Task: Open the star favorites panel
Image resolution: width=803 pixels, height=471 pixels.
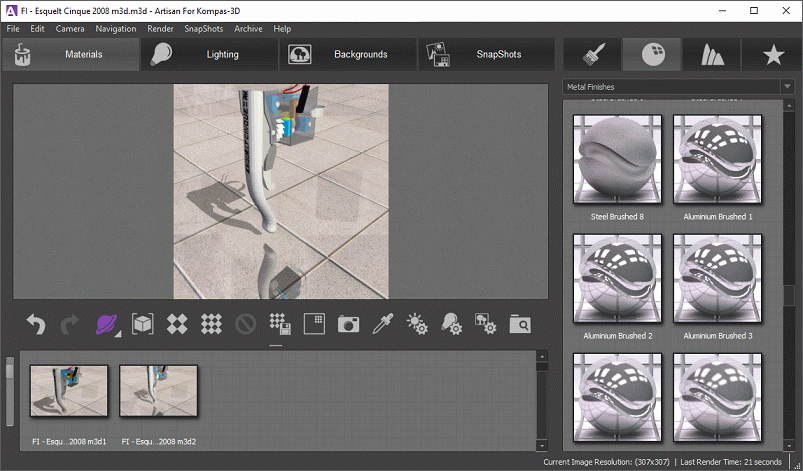Action: click(x=772, y=54)
